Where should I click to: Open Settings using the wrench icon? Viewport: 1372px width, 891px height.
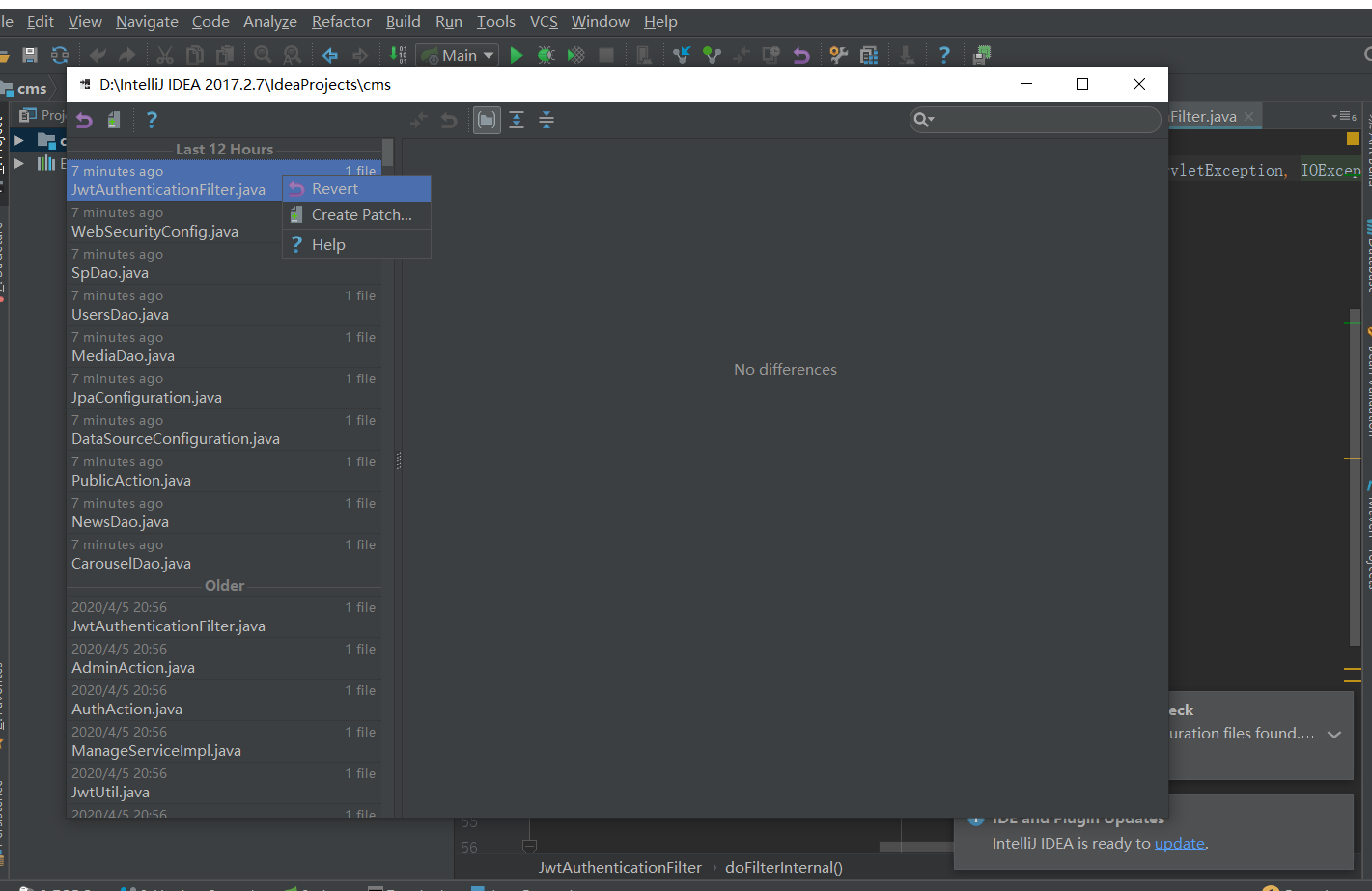[x=840, y=55]
